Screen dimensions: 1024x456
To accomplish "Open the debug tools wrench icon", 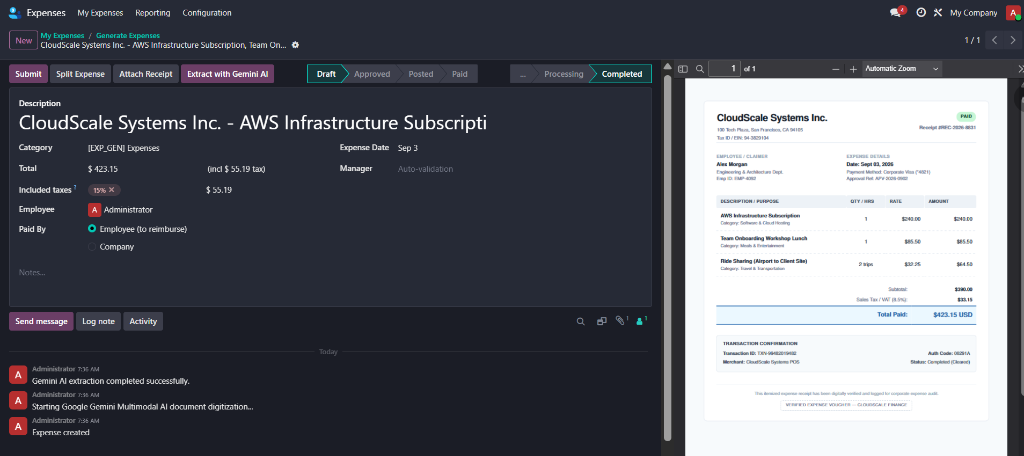I will pyautogui.click(x=938, y=12).
